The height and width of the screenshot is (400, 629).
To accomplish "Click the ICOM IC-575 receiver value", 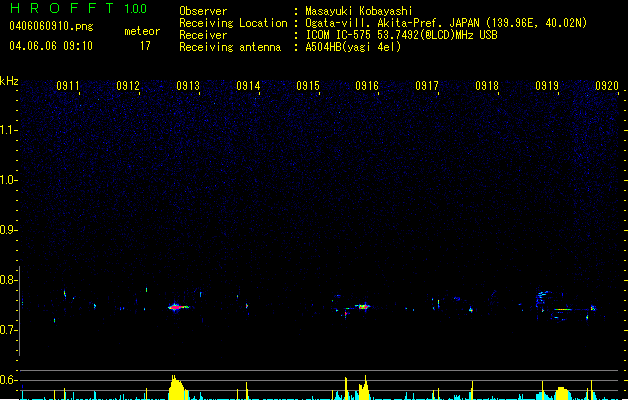I will (x=401, y=35).
